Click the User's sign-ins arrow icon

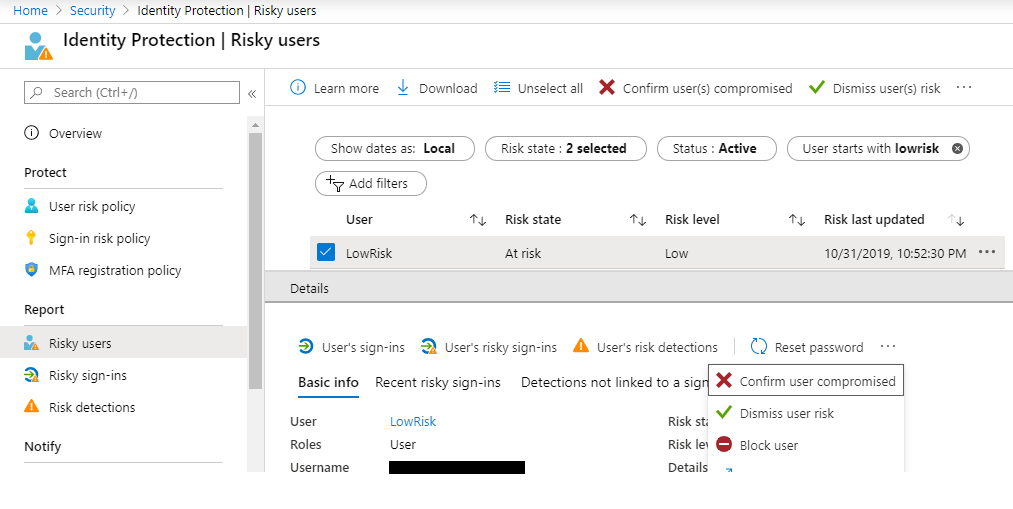[x=306, y=347]
